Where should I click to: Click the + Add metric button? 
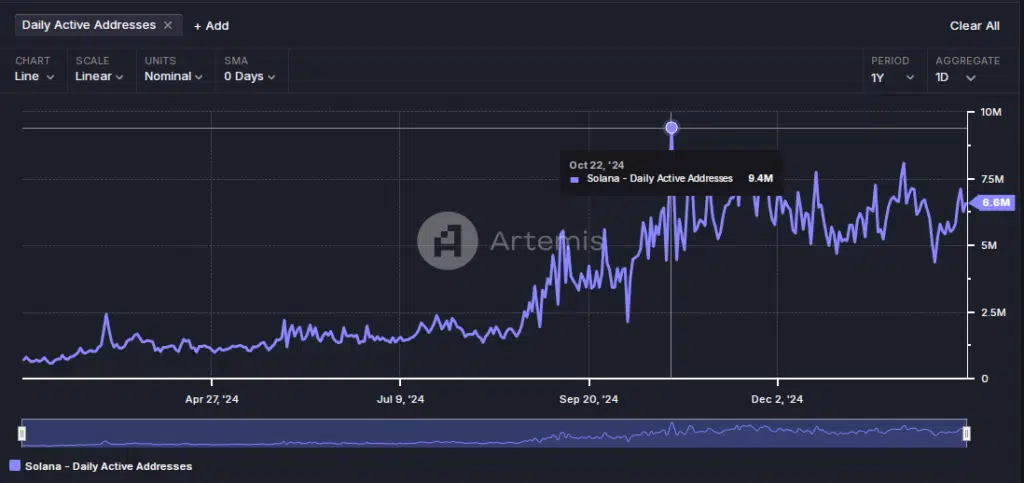click(x=211, y=26)
